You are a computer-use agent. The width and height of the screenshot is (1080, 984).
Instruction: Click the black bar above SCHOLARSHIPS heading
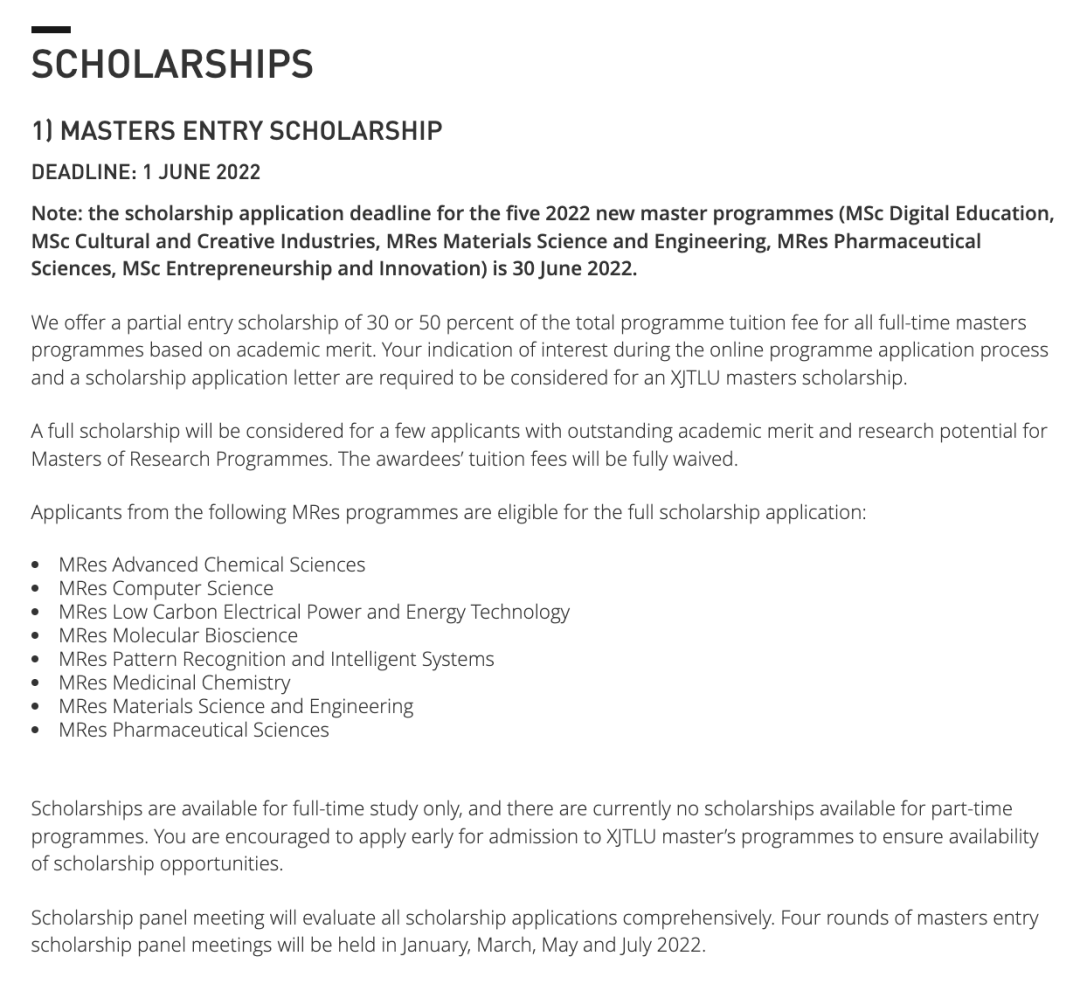tap(51, 31)
